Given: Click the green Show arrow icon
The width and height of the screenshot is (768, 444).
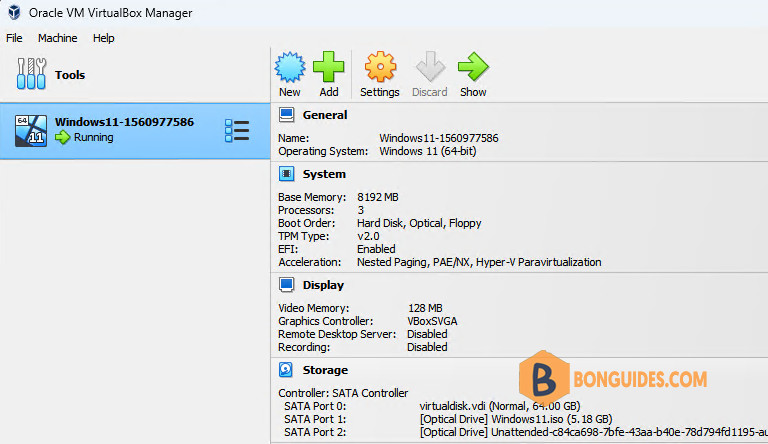Looking at the screenshot, I should coord(473,67).
